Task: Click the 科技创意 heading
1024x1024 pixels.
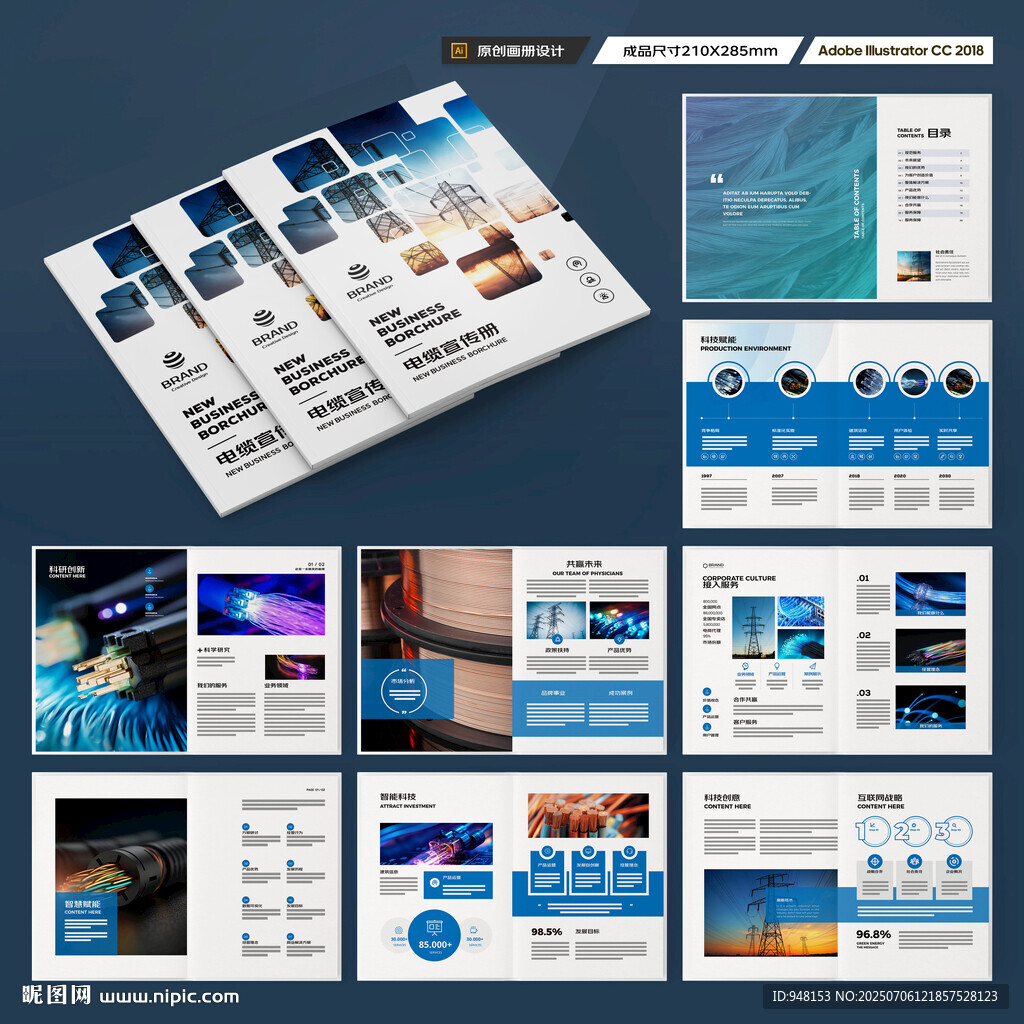Action: 722,797
